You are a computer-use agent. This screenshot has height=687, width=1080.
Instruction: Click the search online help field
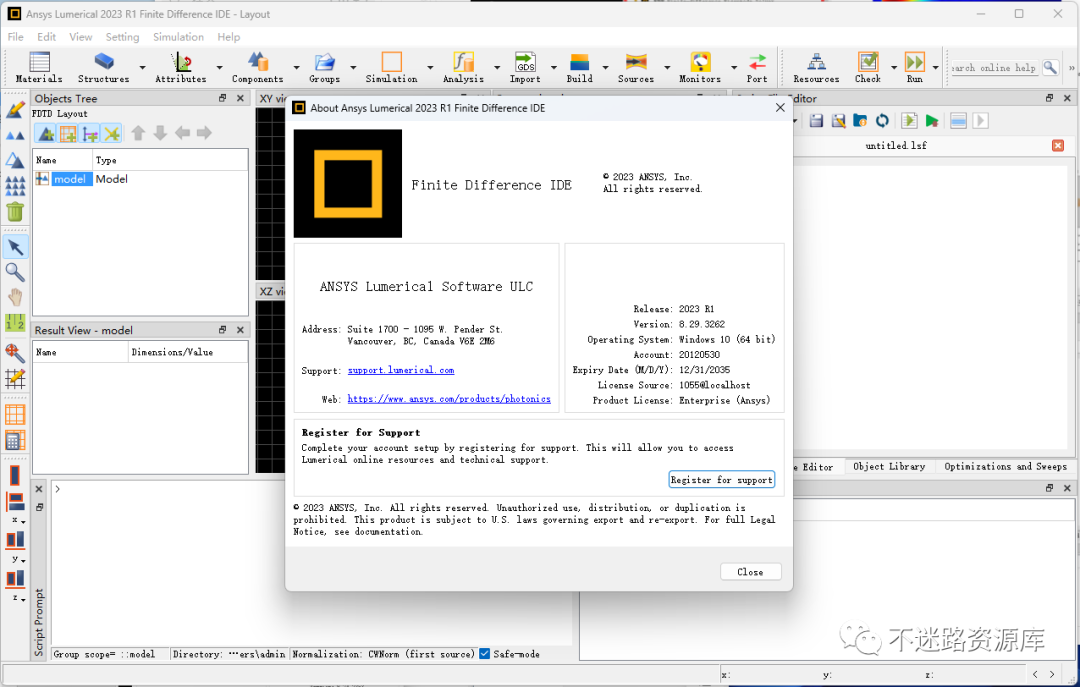click(994, 68)
